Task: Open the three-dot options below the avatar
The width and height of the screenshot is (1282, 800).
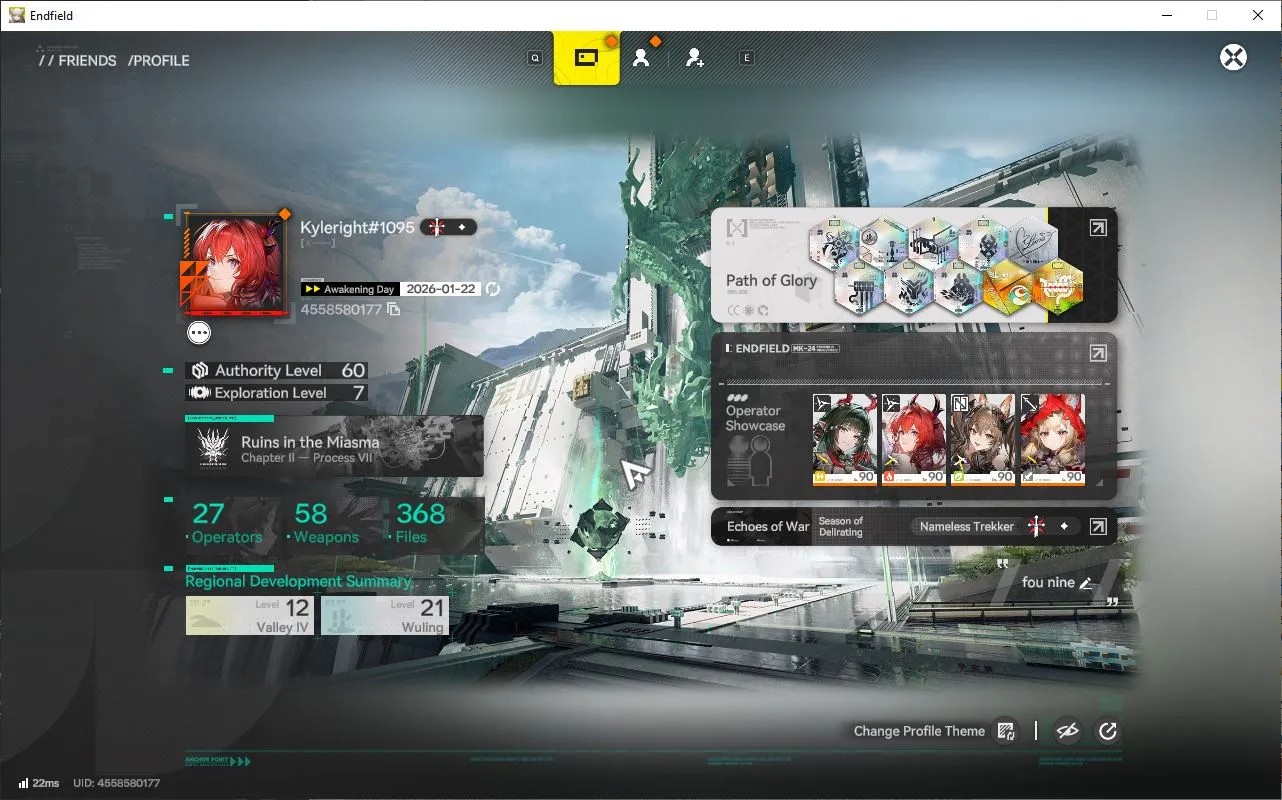Action: tap(199, 333)
